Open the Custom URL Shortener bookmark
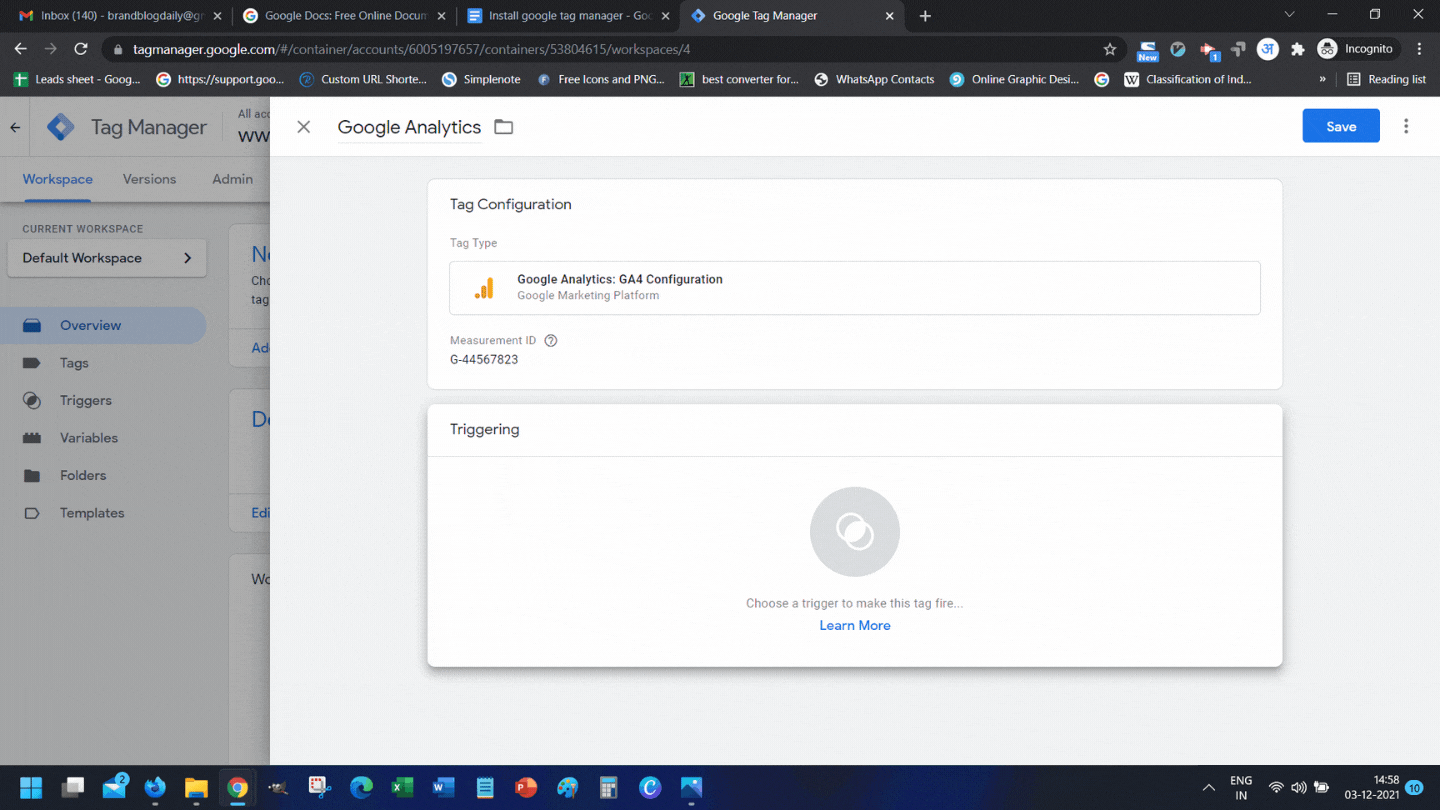This screenshot has width=1440, height=810. 363,79
